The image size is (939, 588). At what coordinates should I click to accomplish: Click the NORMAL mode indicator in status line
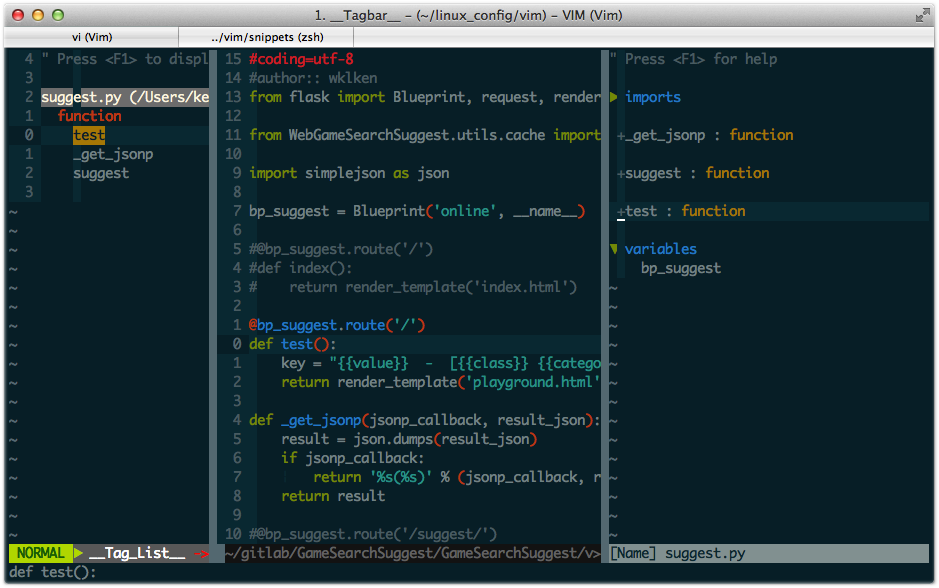40,553
